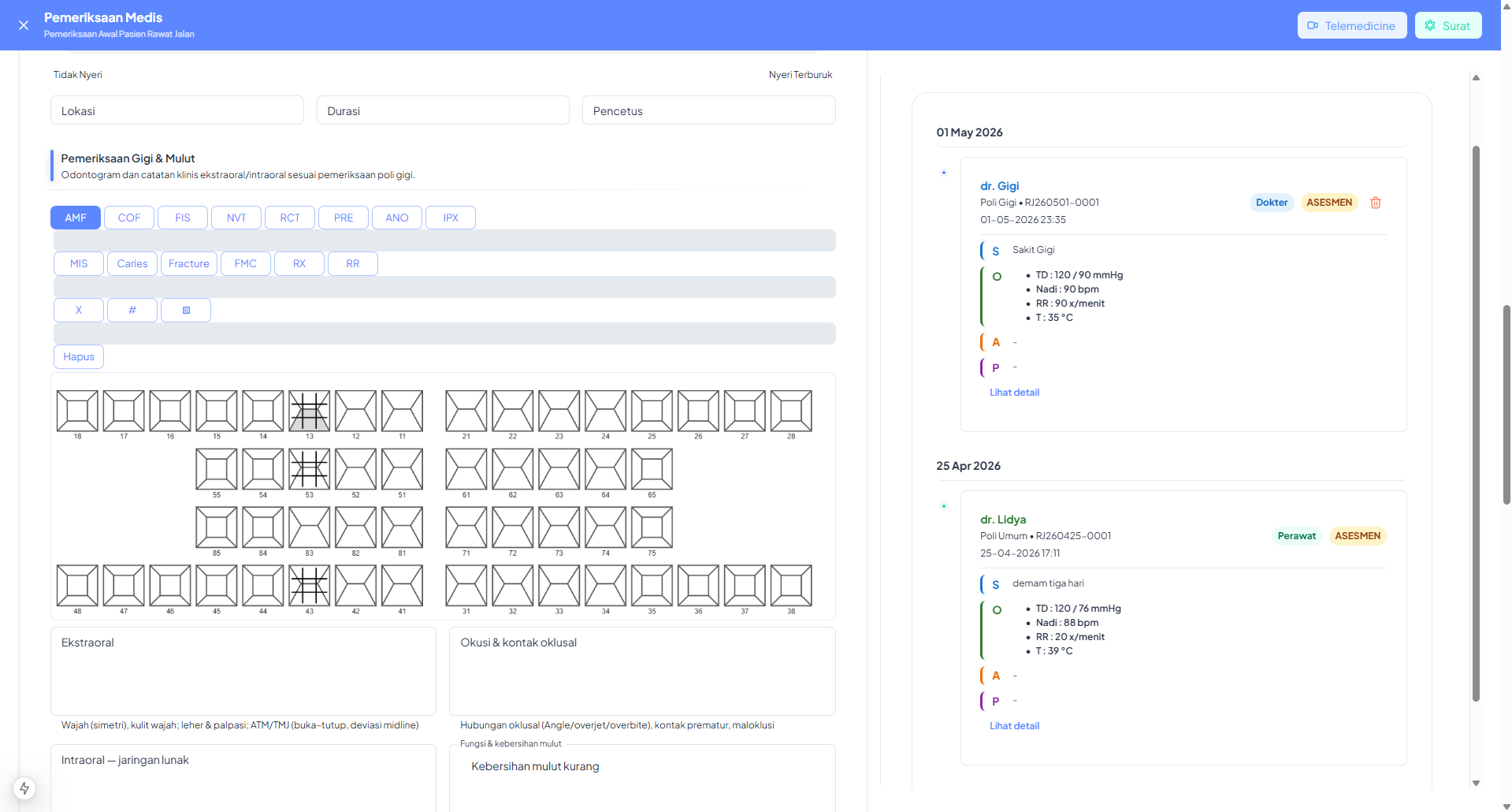The image size is (1512, 812).
Task: Select tooth 43 in the odontogram
Action: point(309,586)
